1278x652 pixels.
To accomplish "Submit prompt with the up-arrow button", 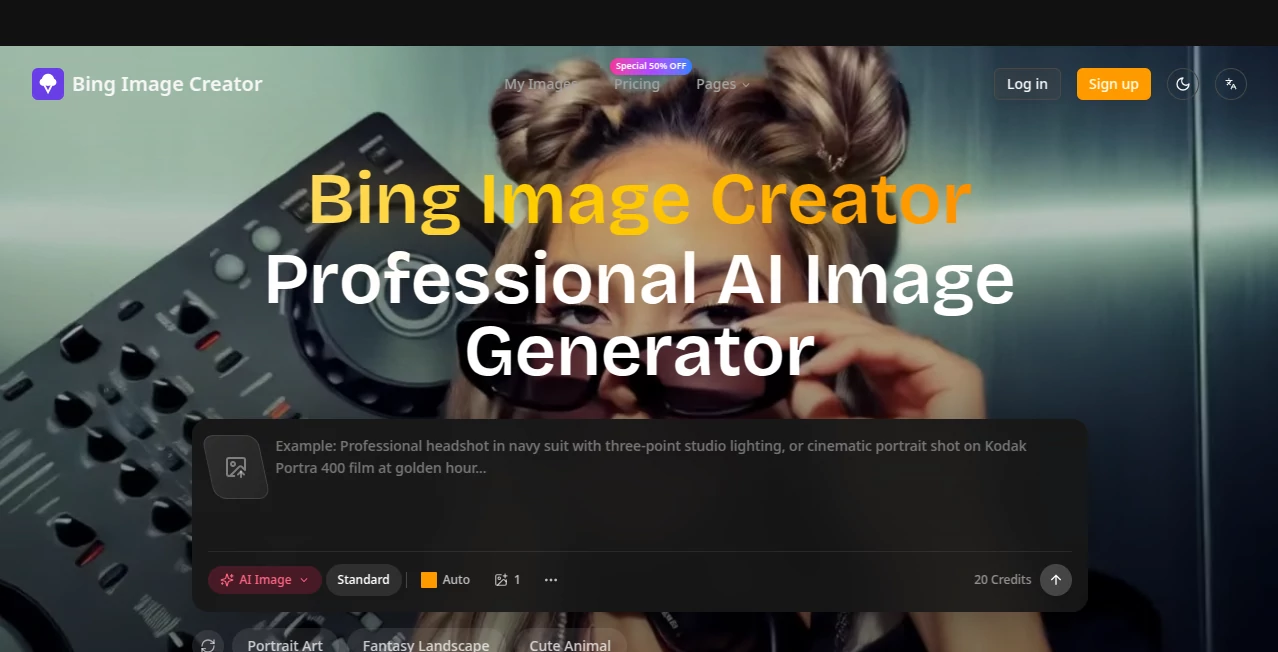I will click(x=1056, y=580).
